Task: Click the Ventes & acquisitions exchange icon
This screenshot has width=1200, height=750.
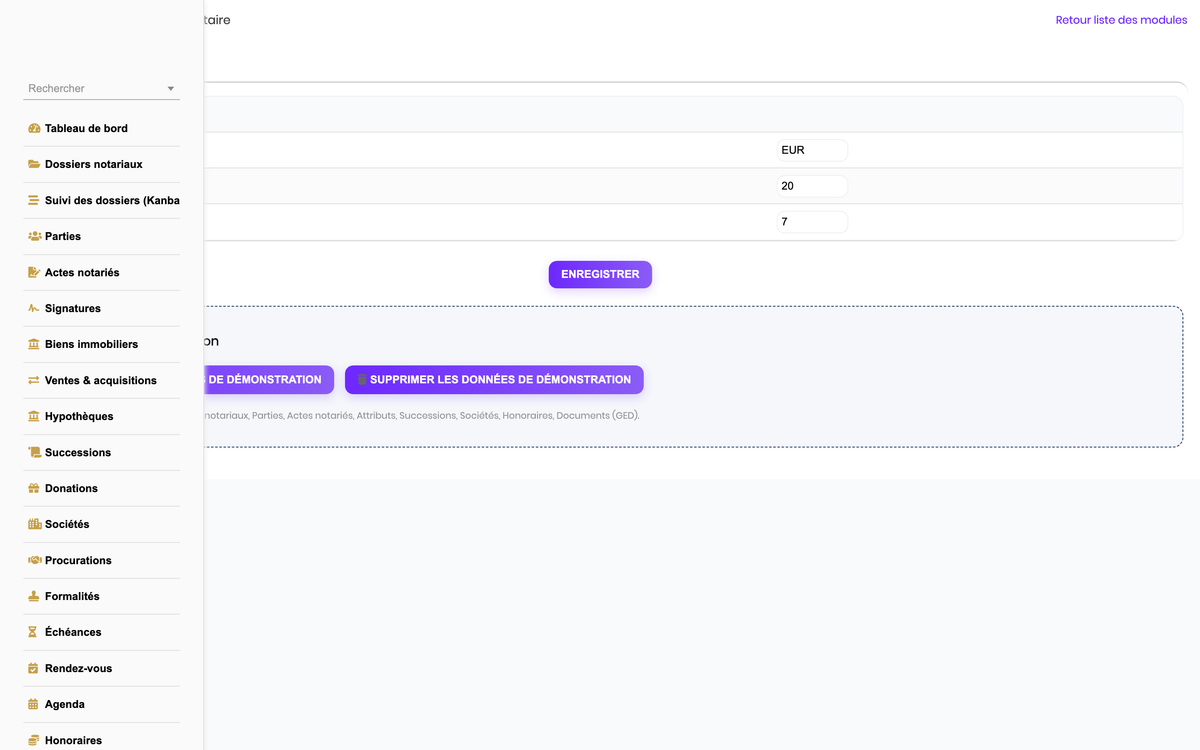Action: point(34,380)
